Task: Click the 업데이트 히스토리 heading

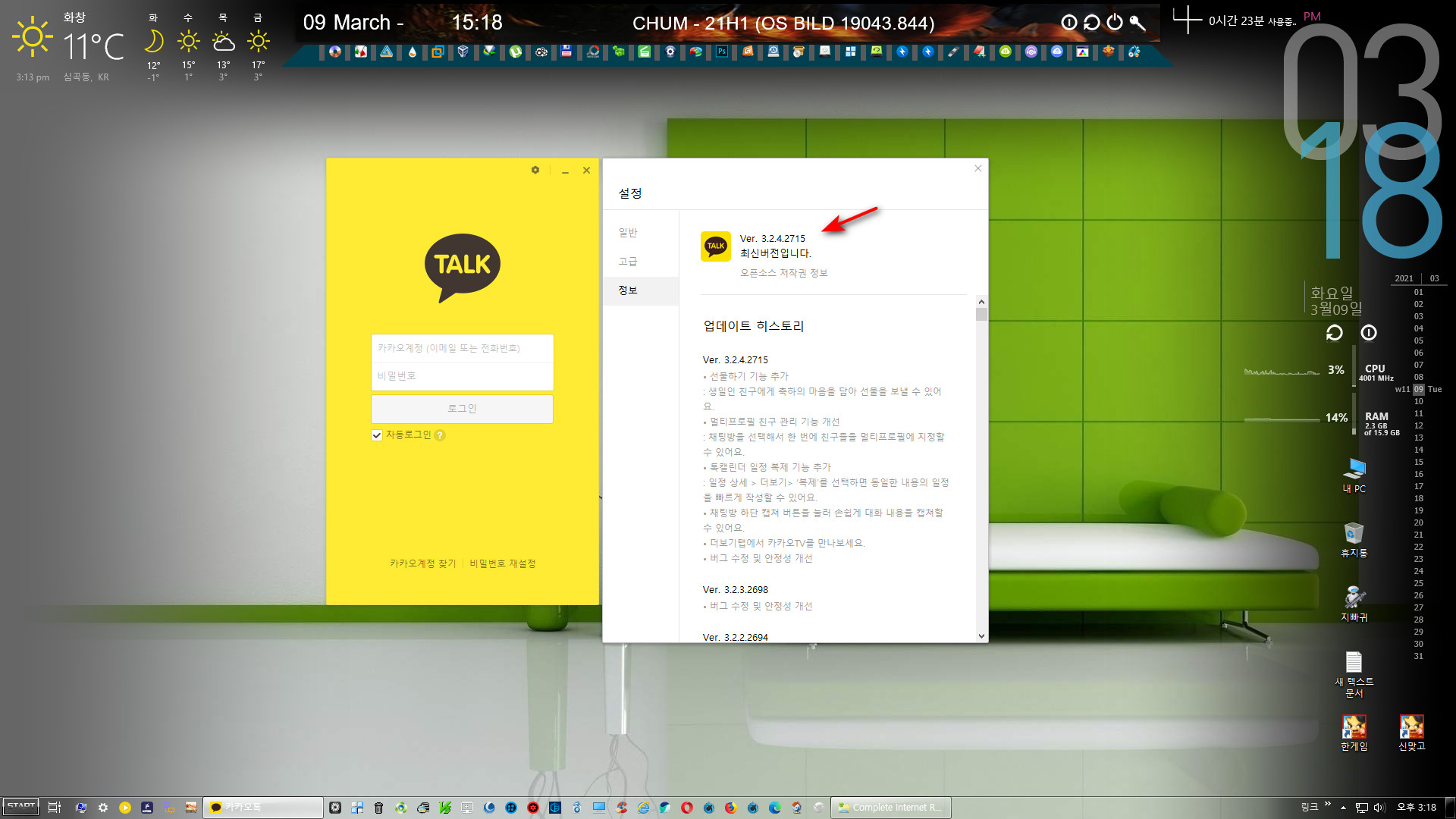Action: coord(753,326)
